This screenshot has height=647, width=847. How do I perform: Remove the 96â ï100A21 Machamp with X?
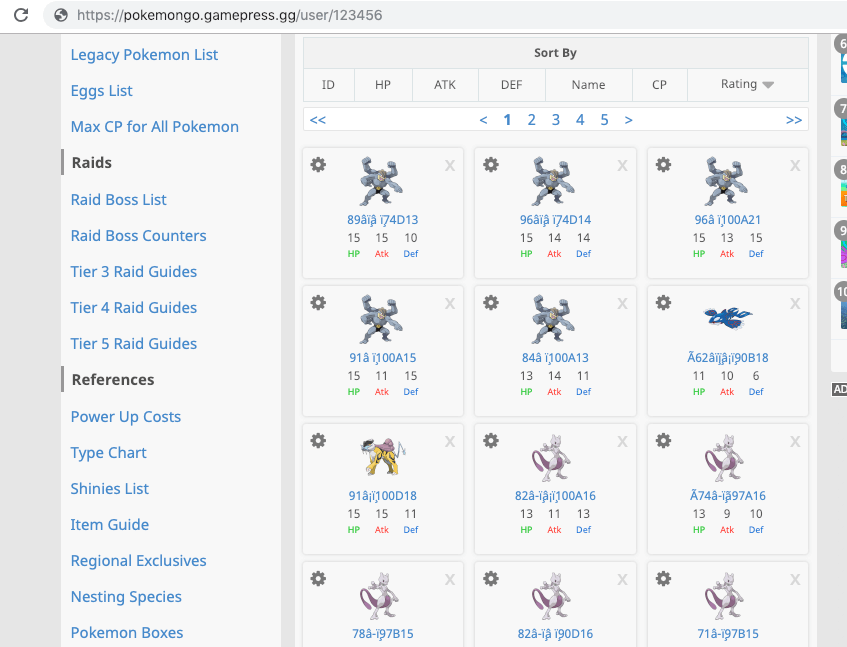coord(795,166)
